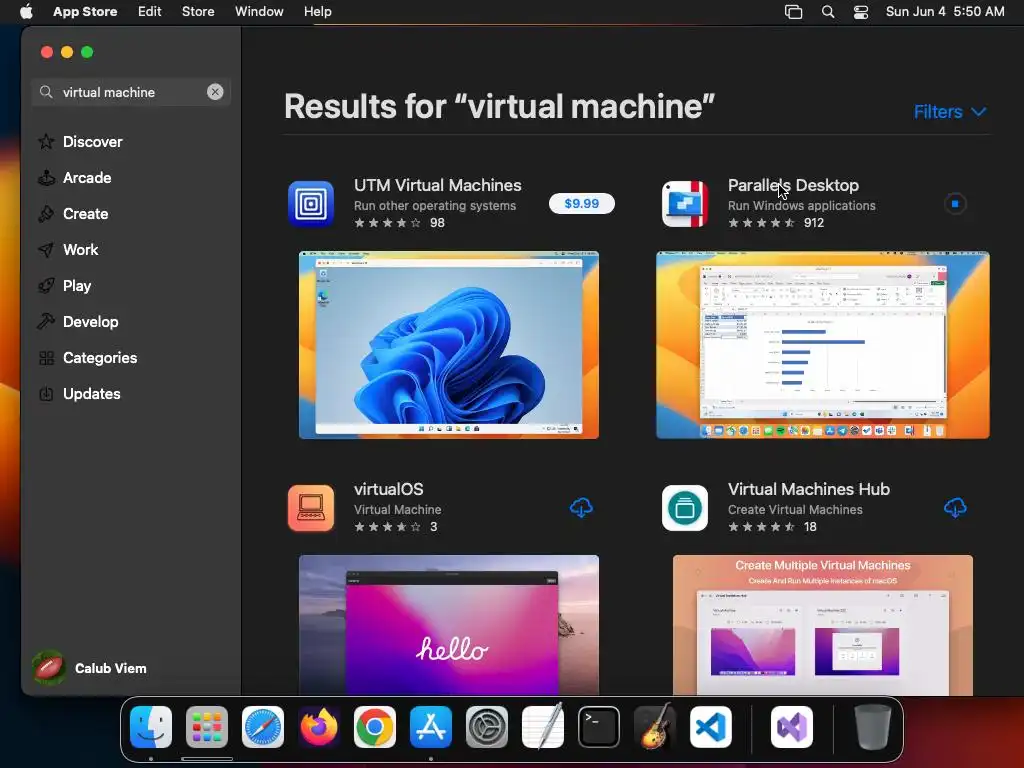Open the UTM Virtual Machines title
Screen dimensions: 1024x768
(x=438, y=185)
